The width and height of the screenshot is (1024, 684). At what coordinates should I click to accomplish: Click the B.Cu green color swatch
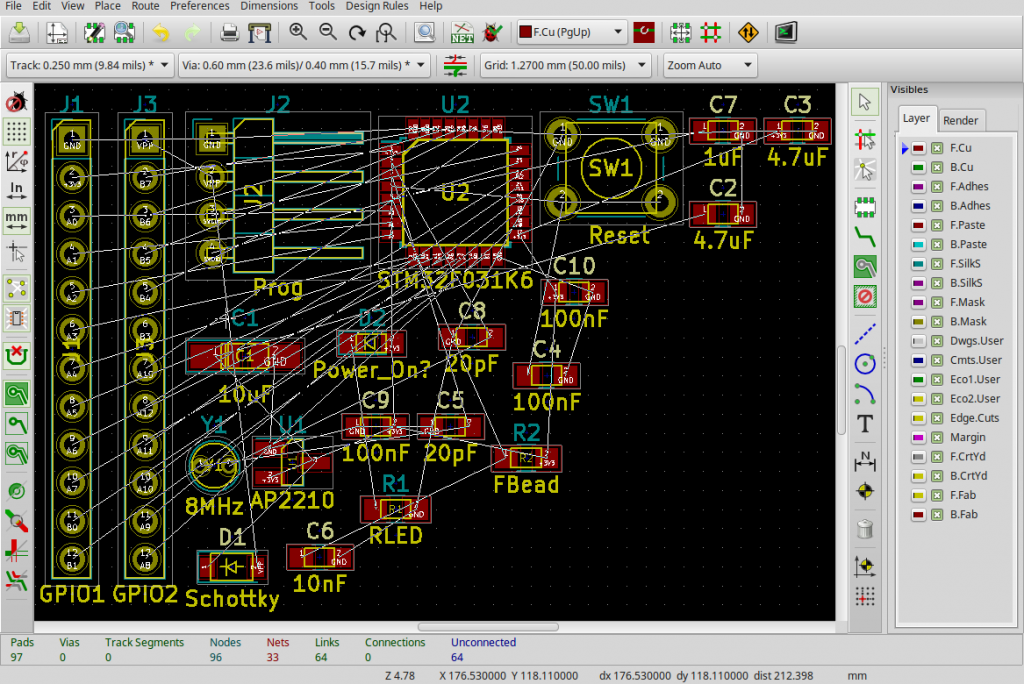(x=918, y=167)
